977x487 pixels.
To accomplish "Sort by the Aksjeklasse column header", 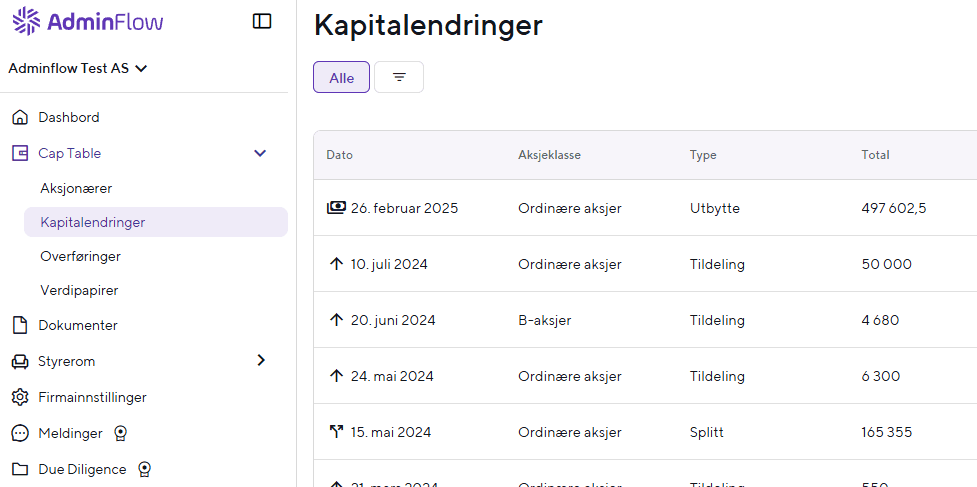I will [x=550, y=155].
